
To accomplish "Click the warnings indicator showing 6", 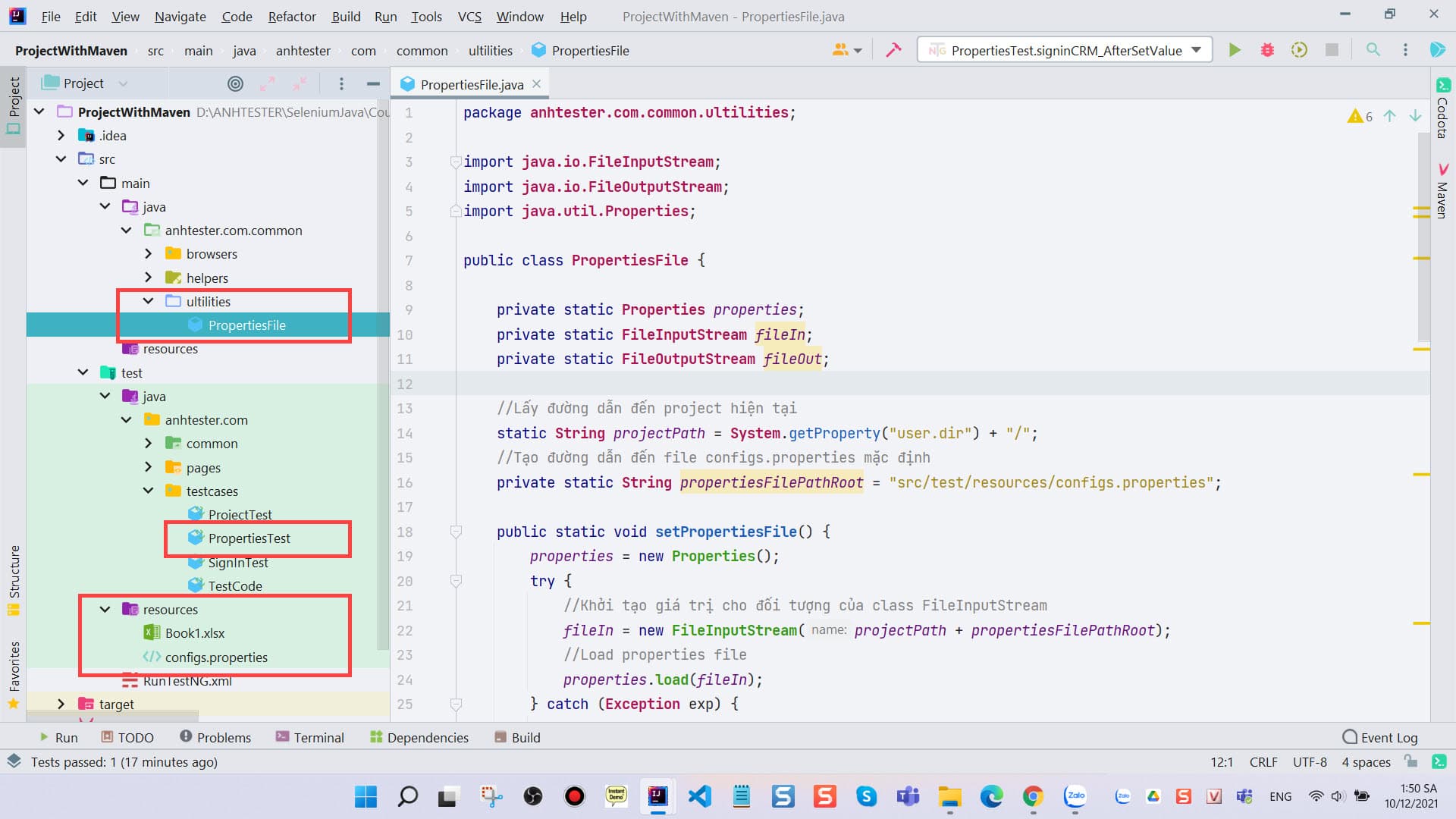I will tap(1360, 116).
